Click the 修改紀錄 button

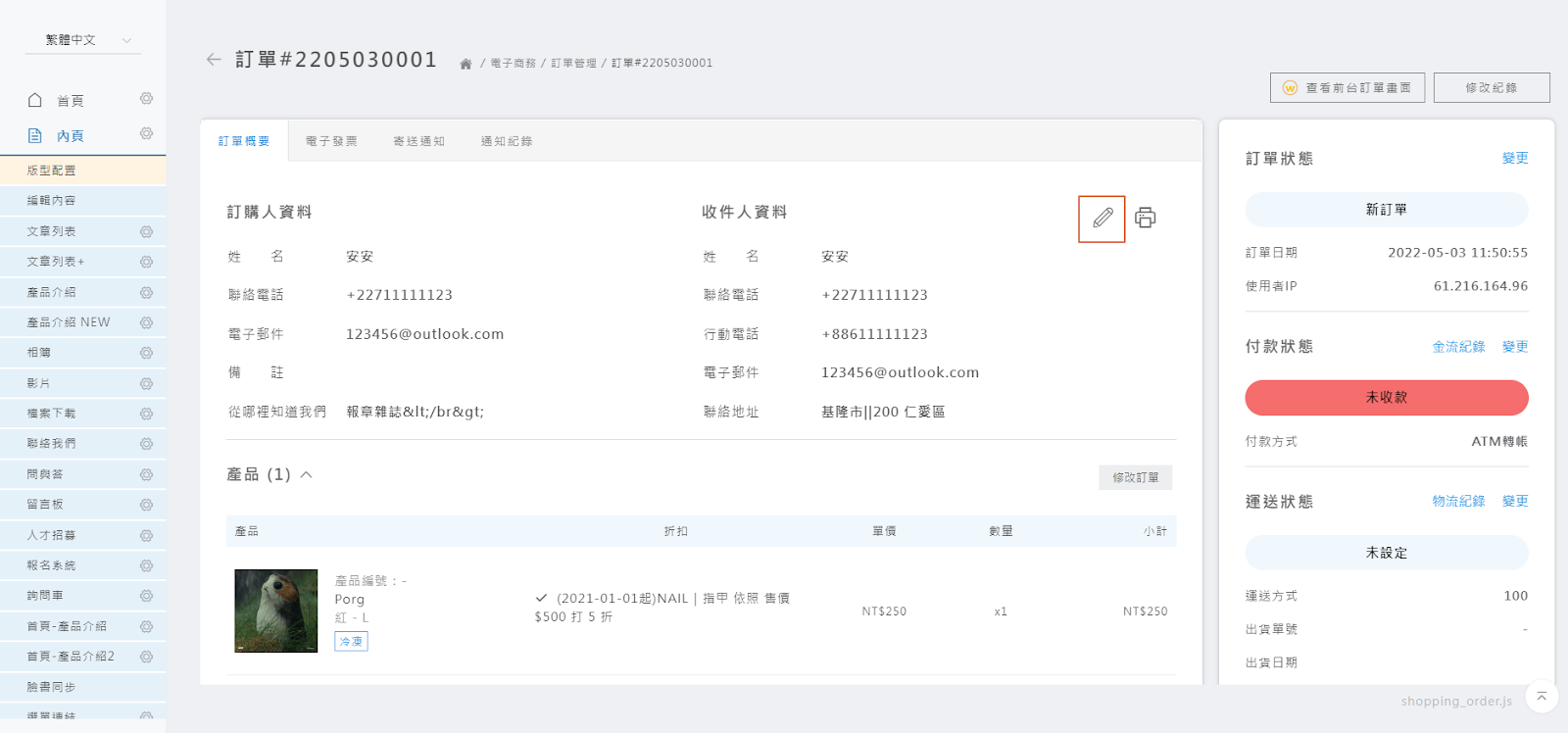(x=1491, y=88)
